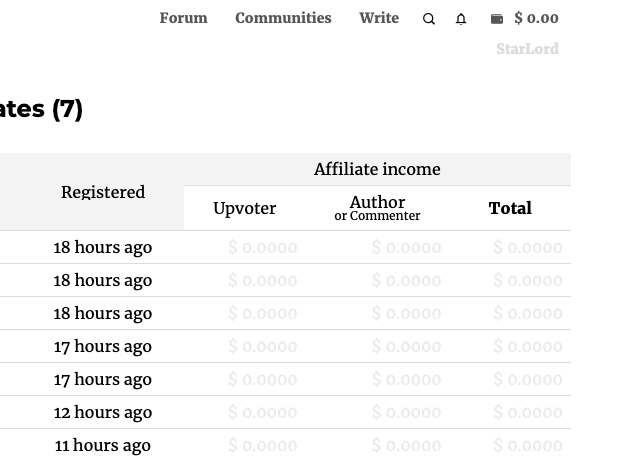Go to the Communities page
This screenshot has height=459, width=638.
point(283,18)
